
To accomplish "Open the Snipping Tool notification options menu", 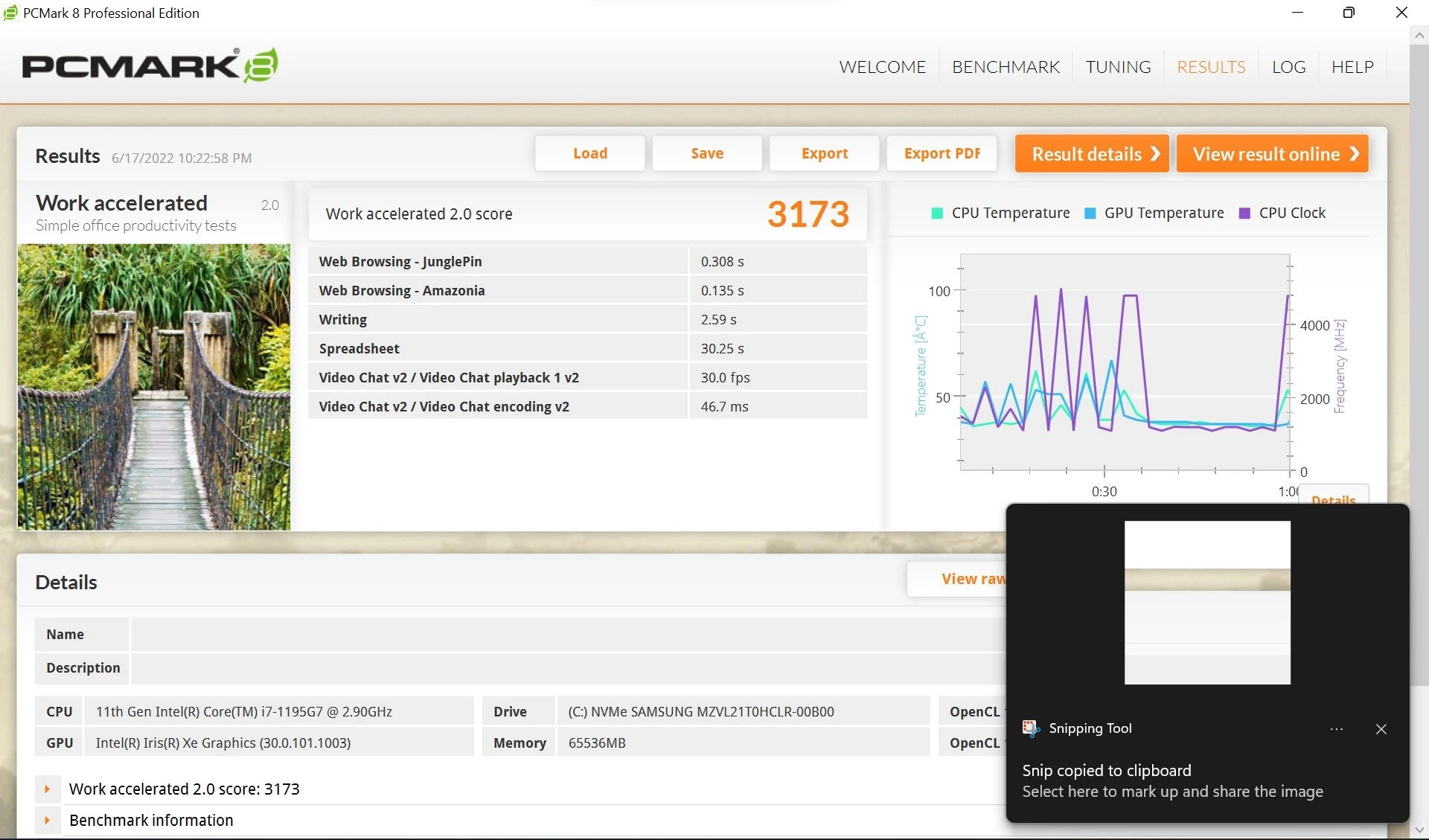I will (1337, 729).
